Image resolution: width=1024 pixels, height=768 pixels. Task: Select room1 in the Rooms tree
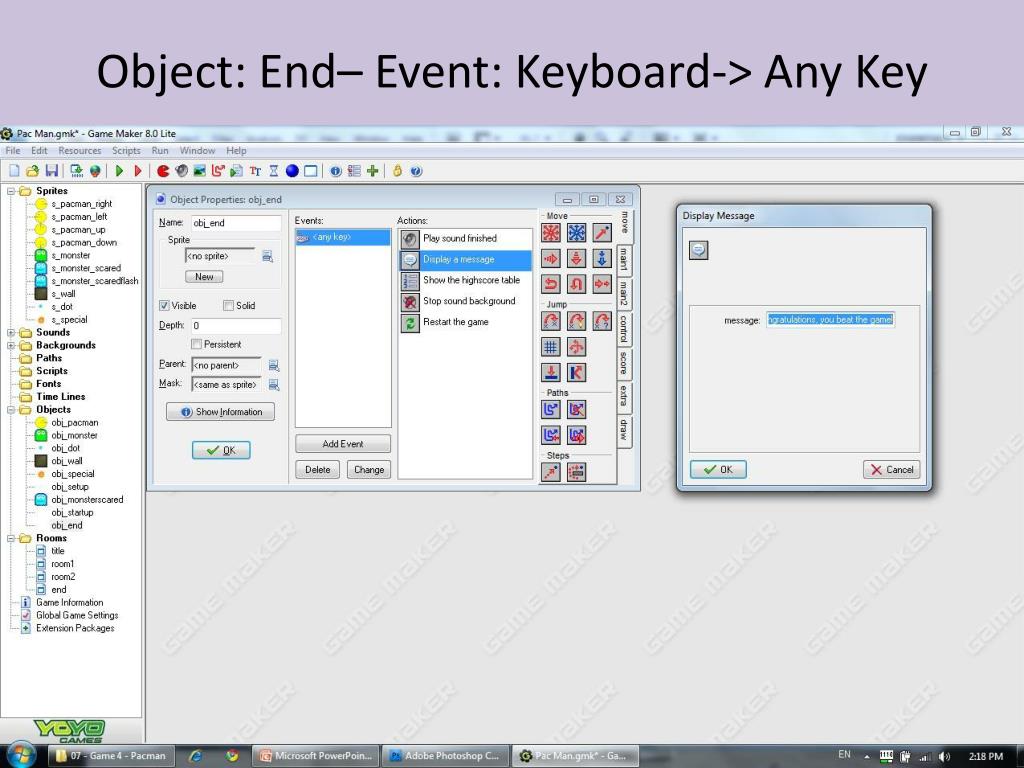pos(63,564)
